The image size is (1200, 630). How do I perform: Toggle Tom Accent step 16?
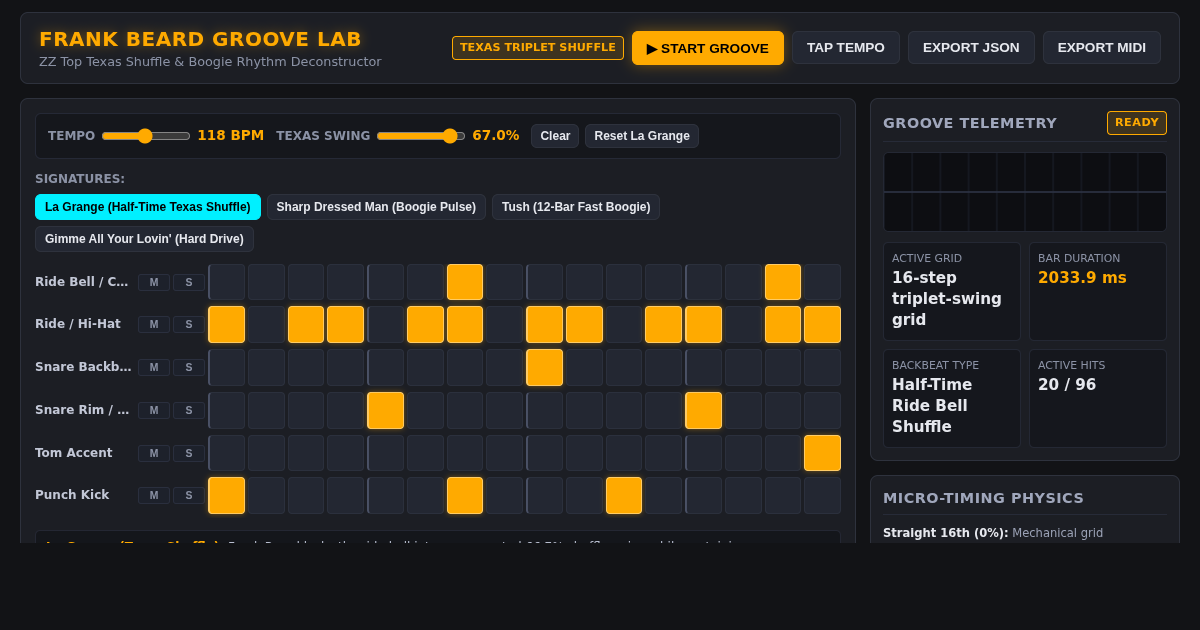click(823, 453)
